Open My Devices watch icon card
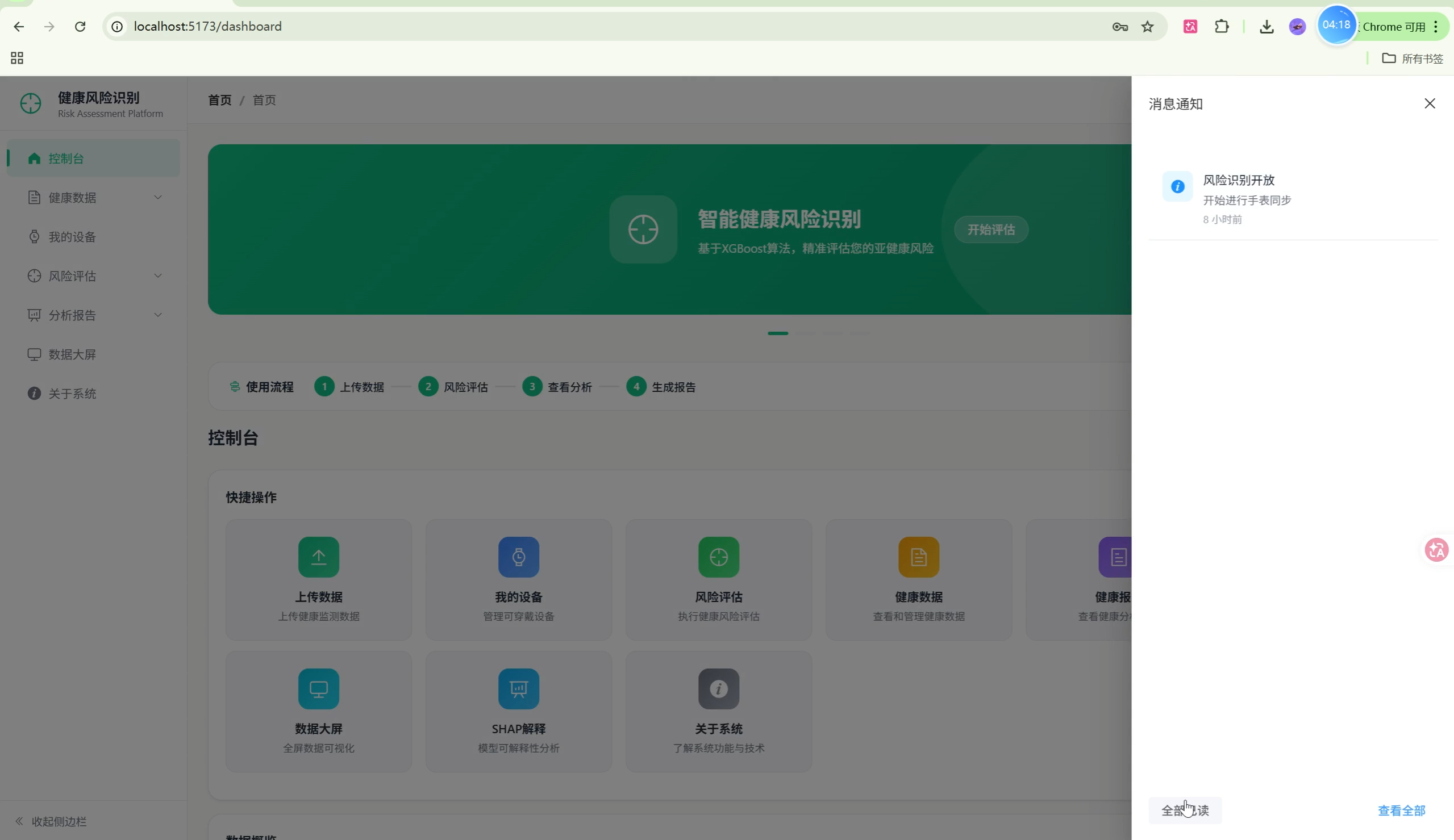Image resolution: width=1454 pixels, height=840 pixels. (x=518, y=557)
